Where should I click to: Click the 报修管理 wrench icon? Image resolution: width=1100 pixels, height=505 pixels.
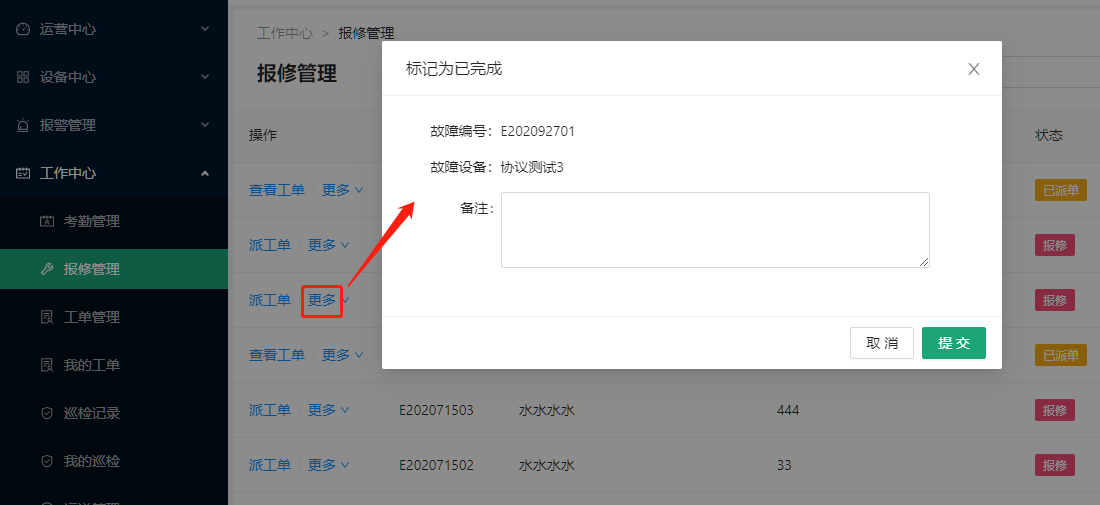point(46,269)
